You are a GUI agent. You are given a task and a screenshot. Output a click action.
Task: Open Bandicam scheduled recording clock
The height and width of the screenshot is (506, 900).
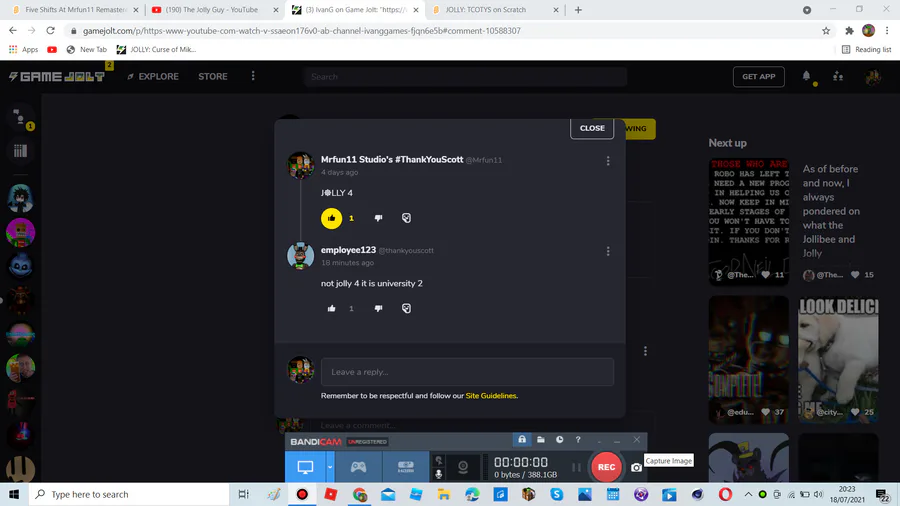pyautogui.click(x=560, y=439)
